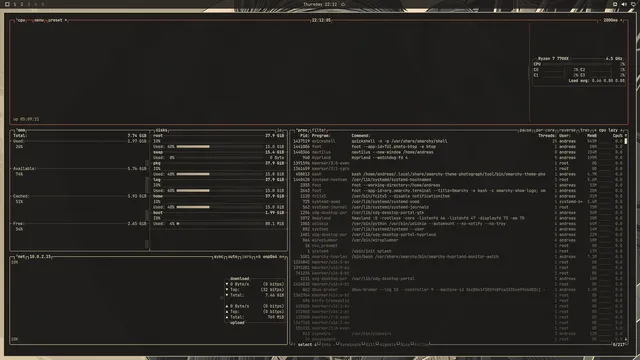The image size is (640, 360).
Task: Select the omarchy-hyprland-monitor-watch process row
Action: [x=457, y=257]
